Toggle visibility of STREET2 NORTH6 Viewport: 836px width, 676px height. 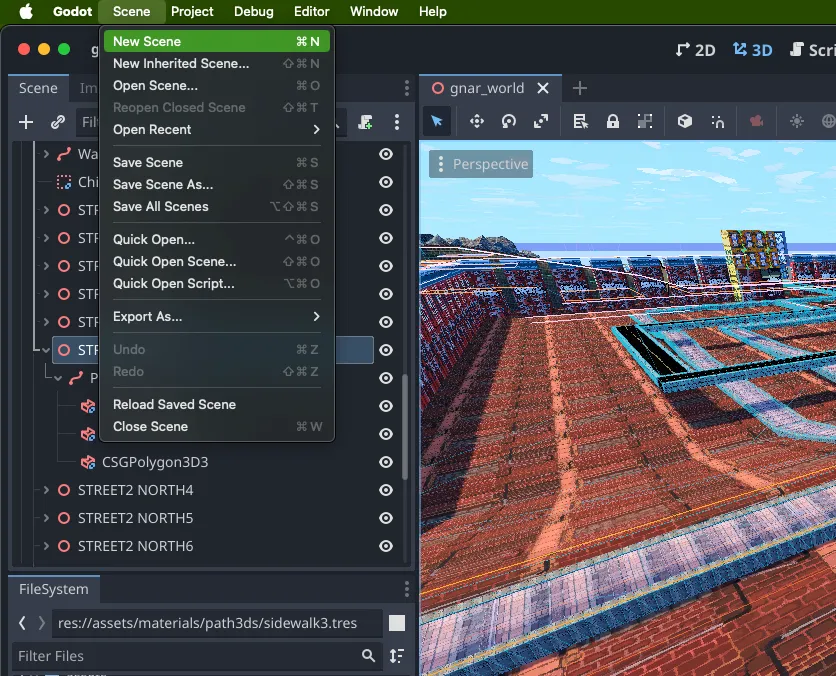[385, 546]
